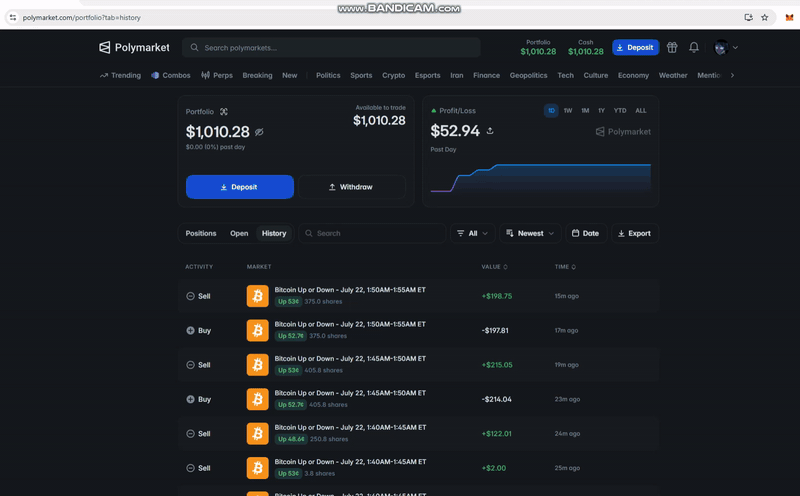800x496 pixels.
Task: Click the icon next to Portfolio label
Action: coord(224,111)
